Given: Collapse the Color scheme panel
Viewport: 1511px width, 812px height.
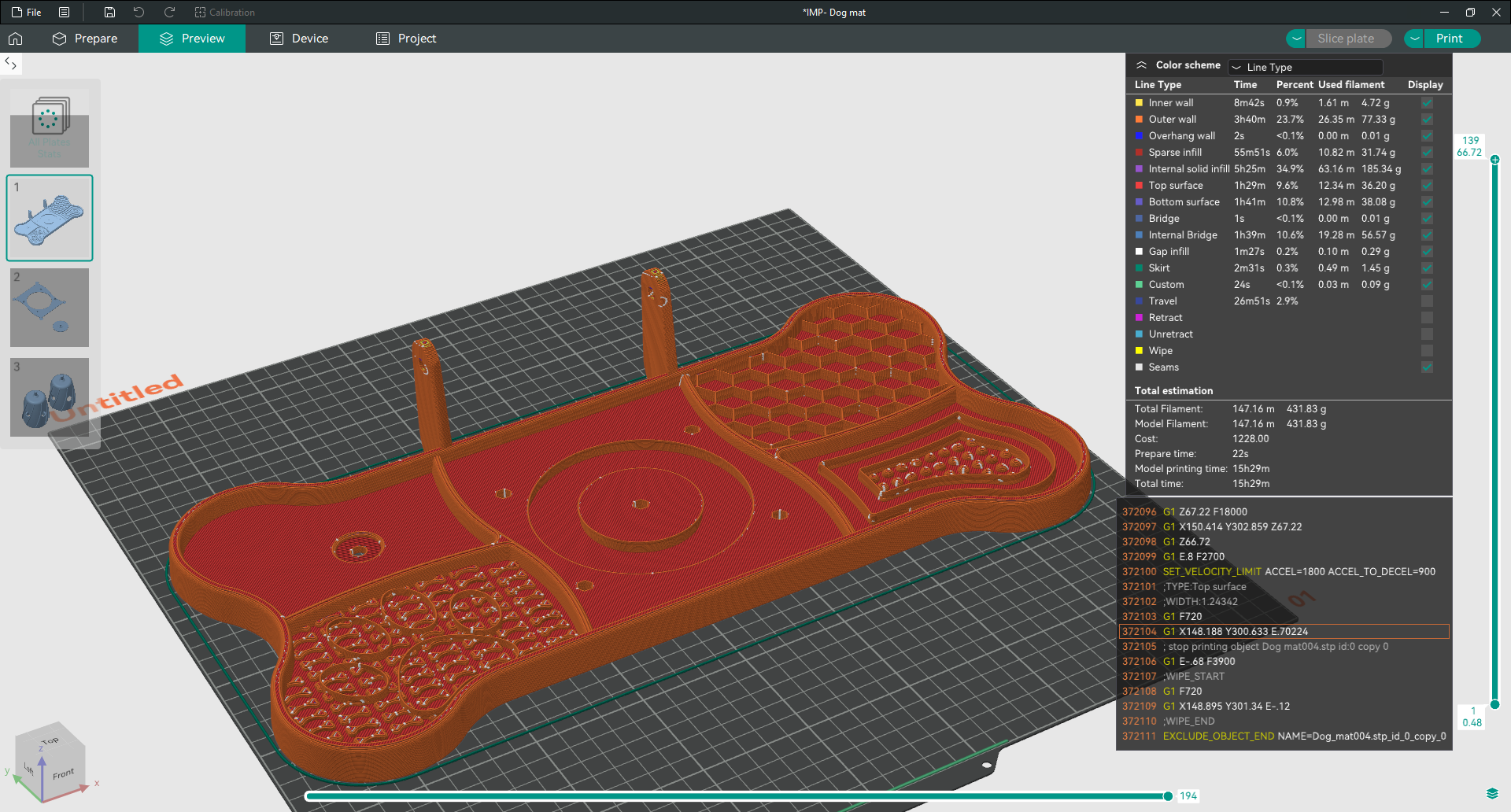Looking at the screenshot, I should [1141, 65].
